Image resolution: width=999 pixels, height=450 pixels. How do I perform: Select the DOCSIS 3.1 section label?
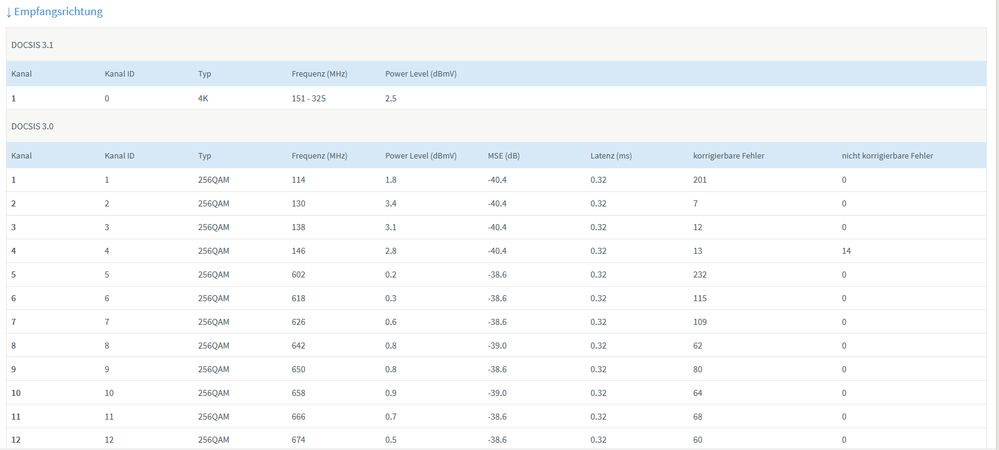point(32,45)
